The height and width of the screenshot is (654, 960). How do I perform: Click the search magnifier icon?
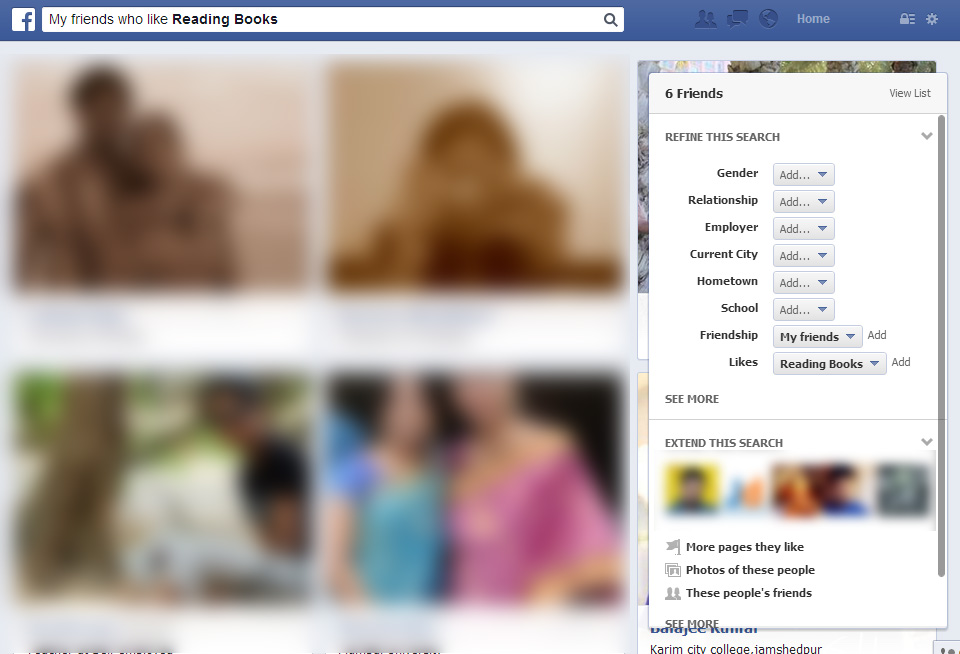tap(610, 20)
